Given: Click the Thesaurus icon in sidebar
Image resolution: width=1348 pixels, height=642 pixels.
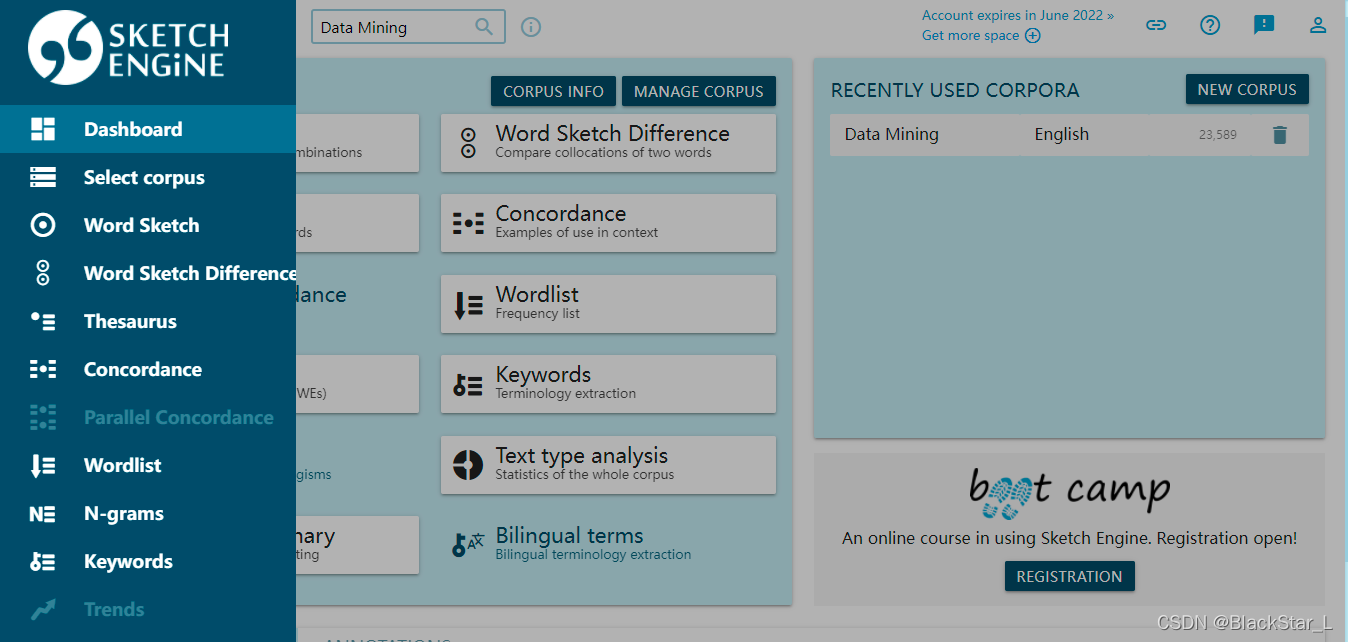Looking at the screenshot, I should [x=43, y=321].
